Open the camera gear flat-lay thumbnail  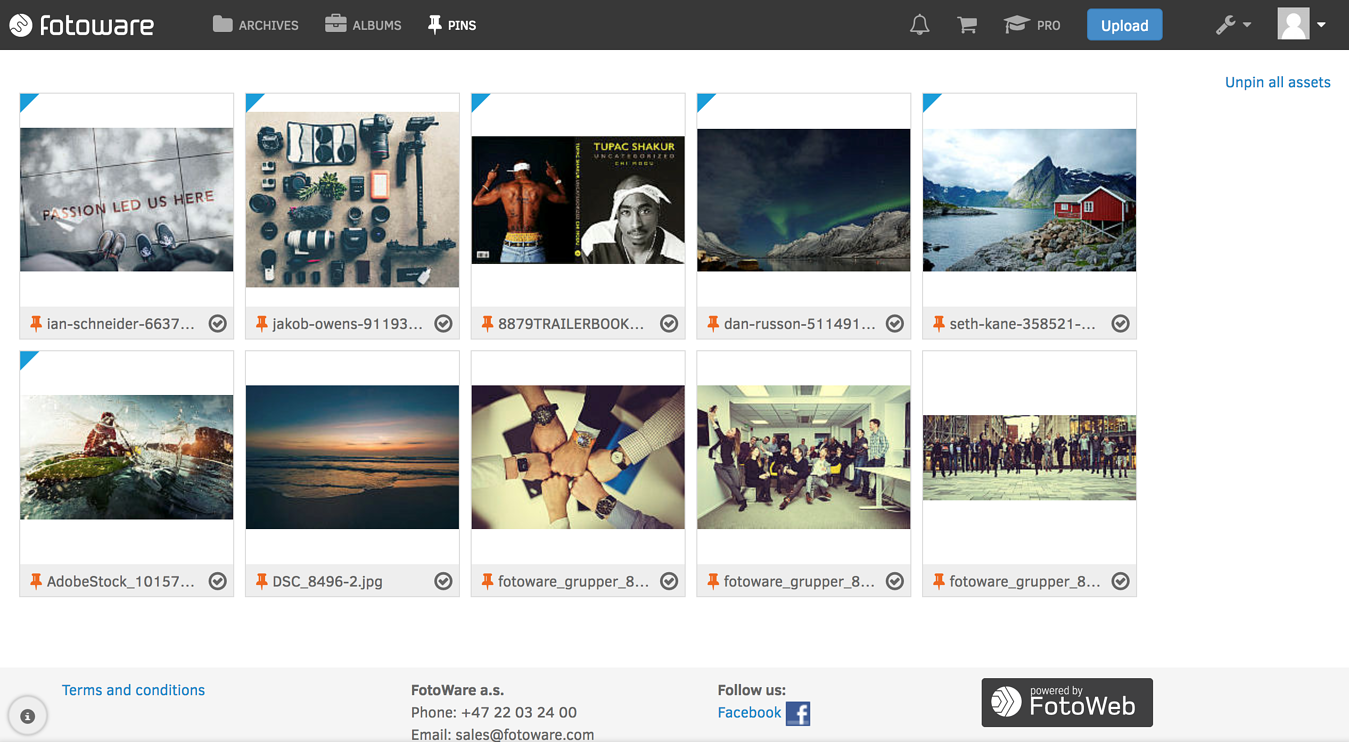352,200
